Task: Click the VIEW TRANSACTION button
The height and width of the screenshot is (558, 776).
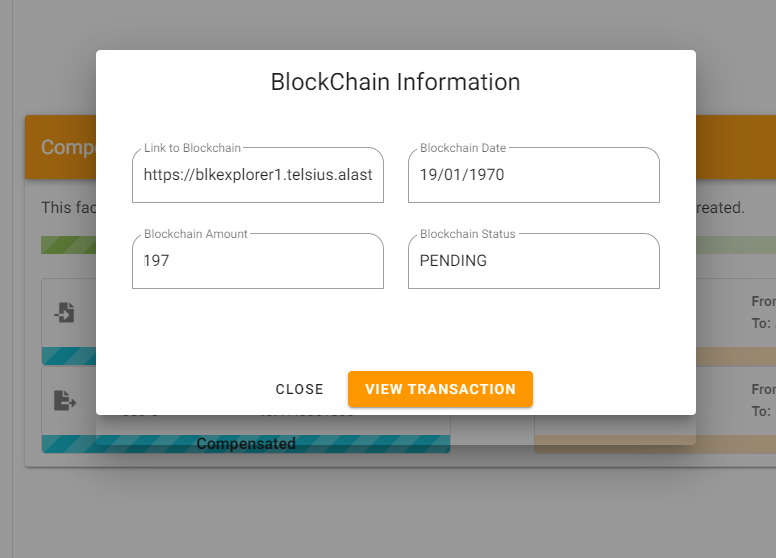Action: click(440, 389)
